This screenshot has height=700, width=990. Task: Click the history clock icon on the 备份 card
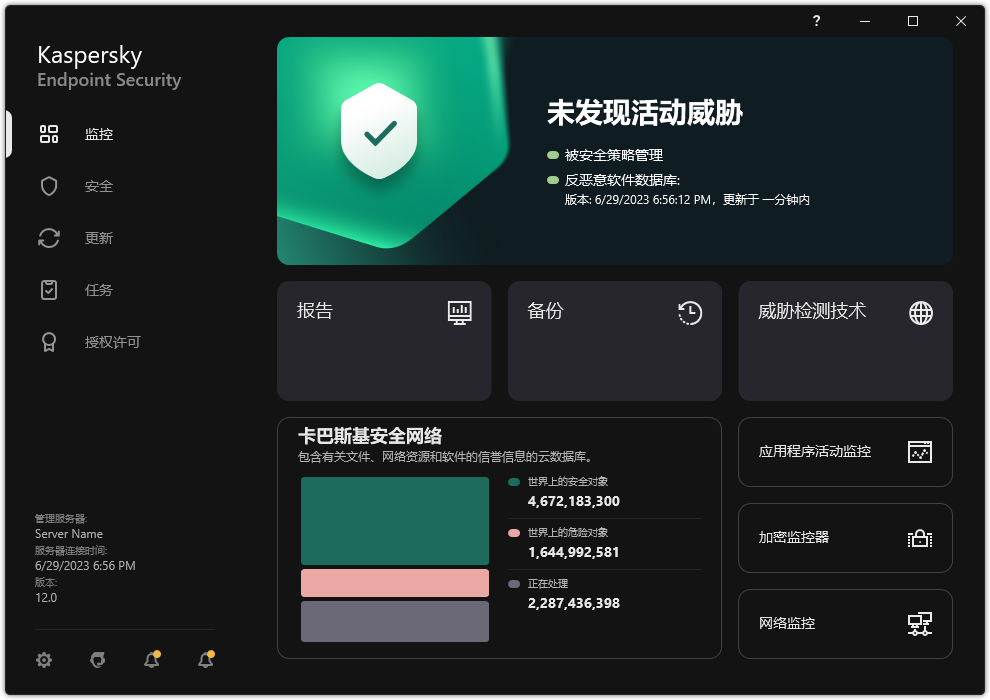[689, 313]
